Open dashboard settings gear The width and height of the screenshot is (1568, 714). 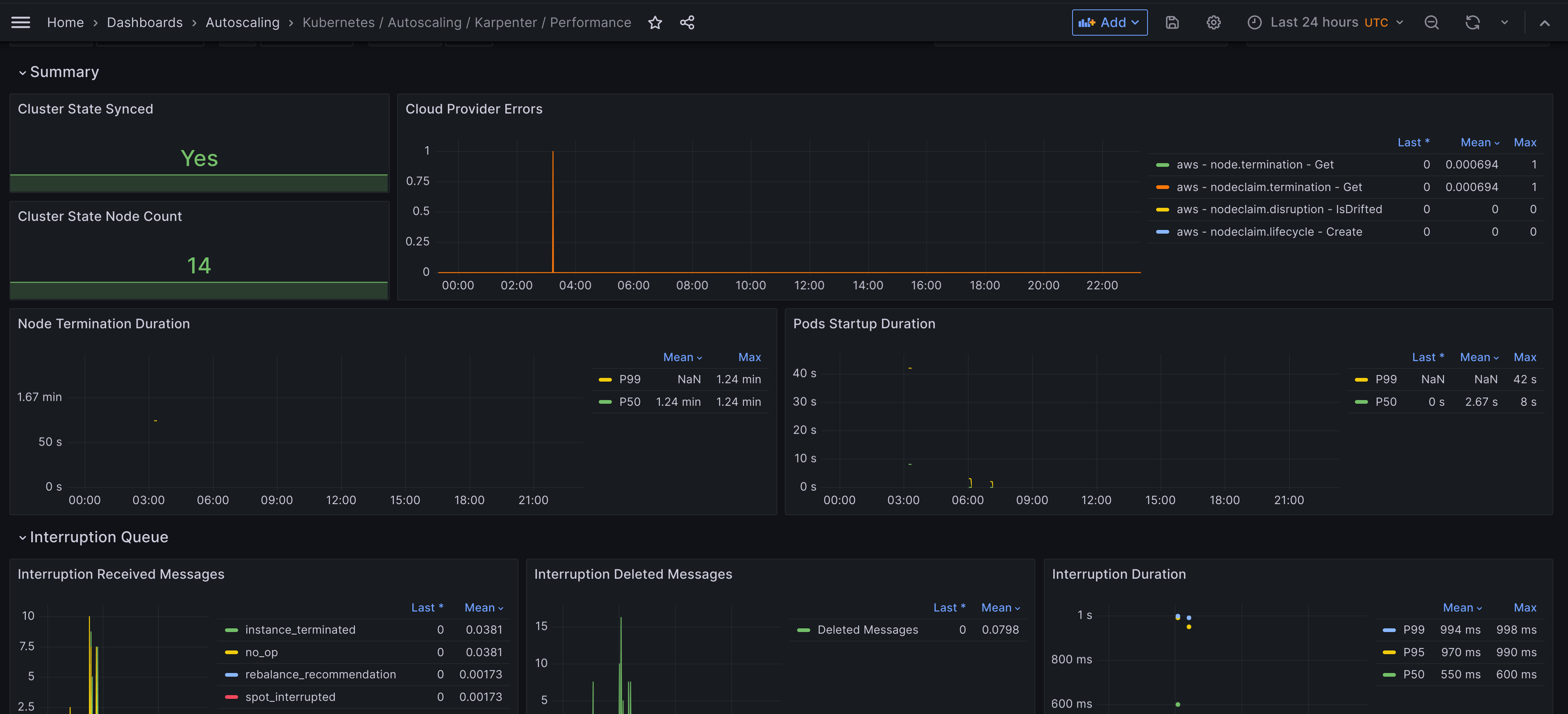[1213, 23]
